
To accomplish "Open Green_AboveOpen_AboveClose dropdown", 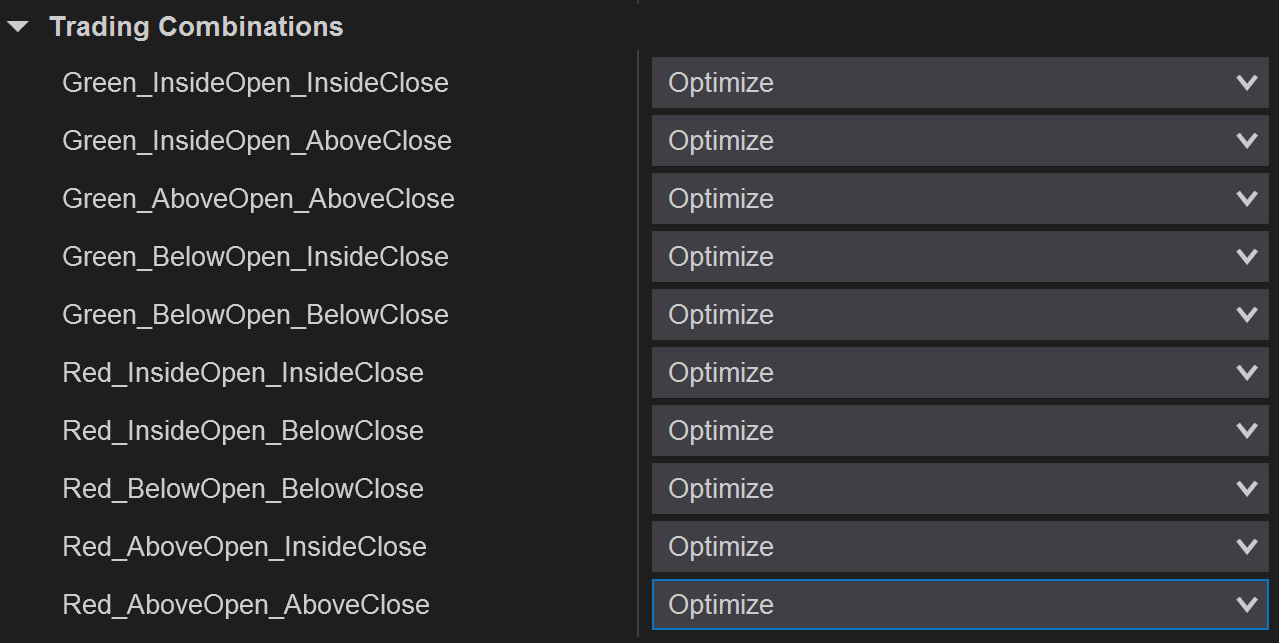I will pyautogui.click(x=959, y=199).
